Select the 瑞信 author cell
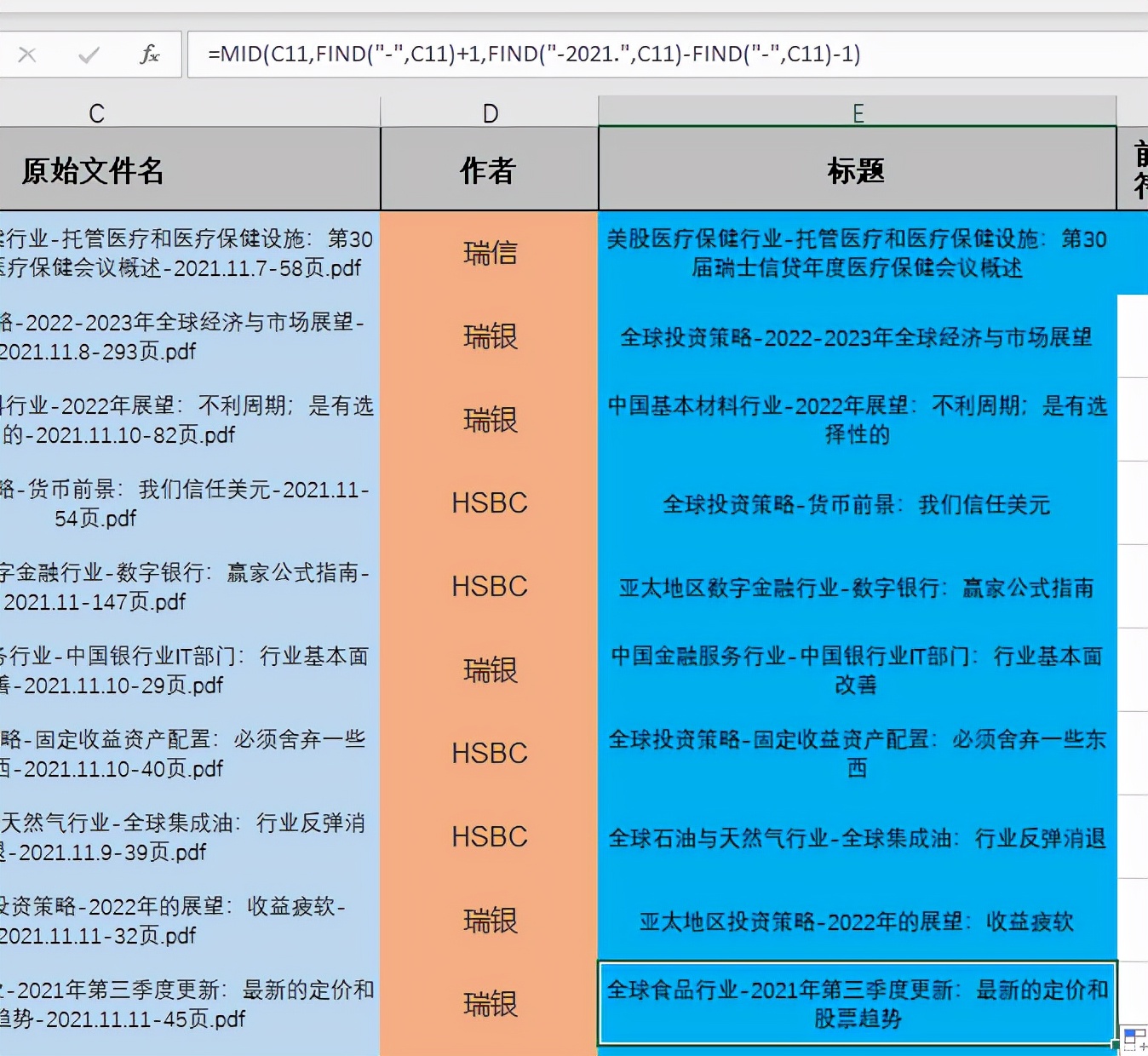The width and height of the screenshot is (1148, 1056). tap(489, 253)
